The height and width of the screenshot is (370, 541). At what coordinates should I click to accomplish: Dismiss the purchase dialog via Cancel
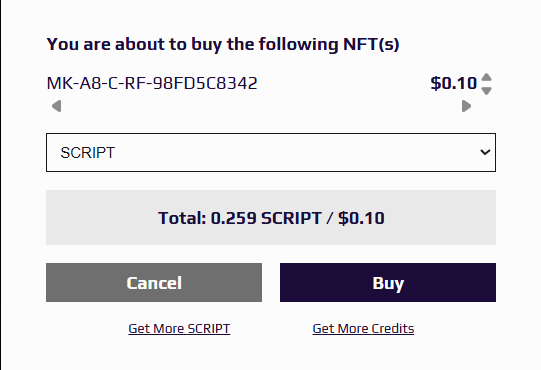(x=154, y=282)
